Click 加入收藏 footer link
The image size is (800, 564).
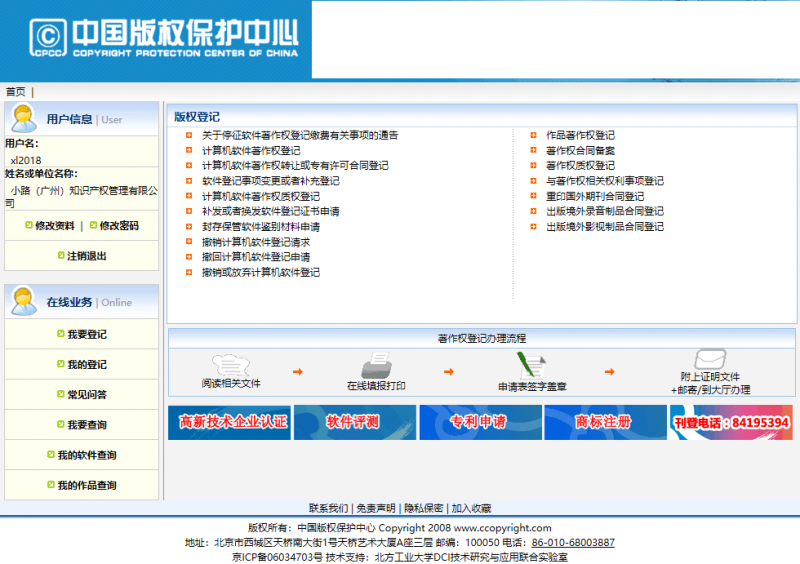(x=471, y=508)
